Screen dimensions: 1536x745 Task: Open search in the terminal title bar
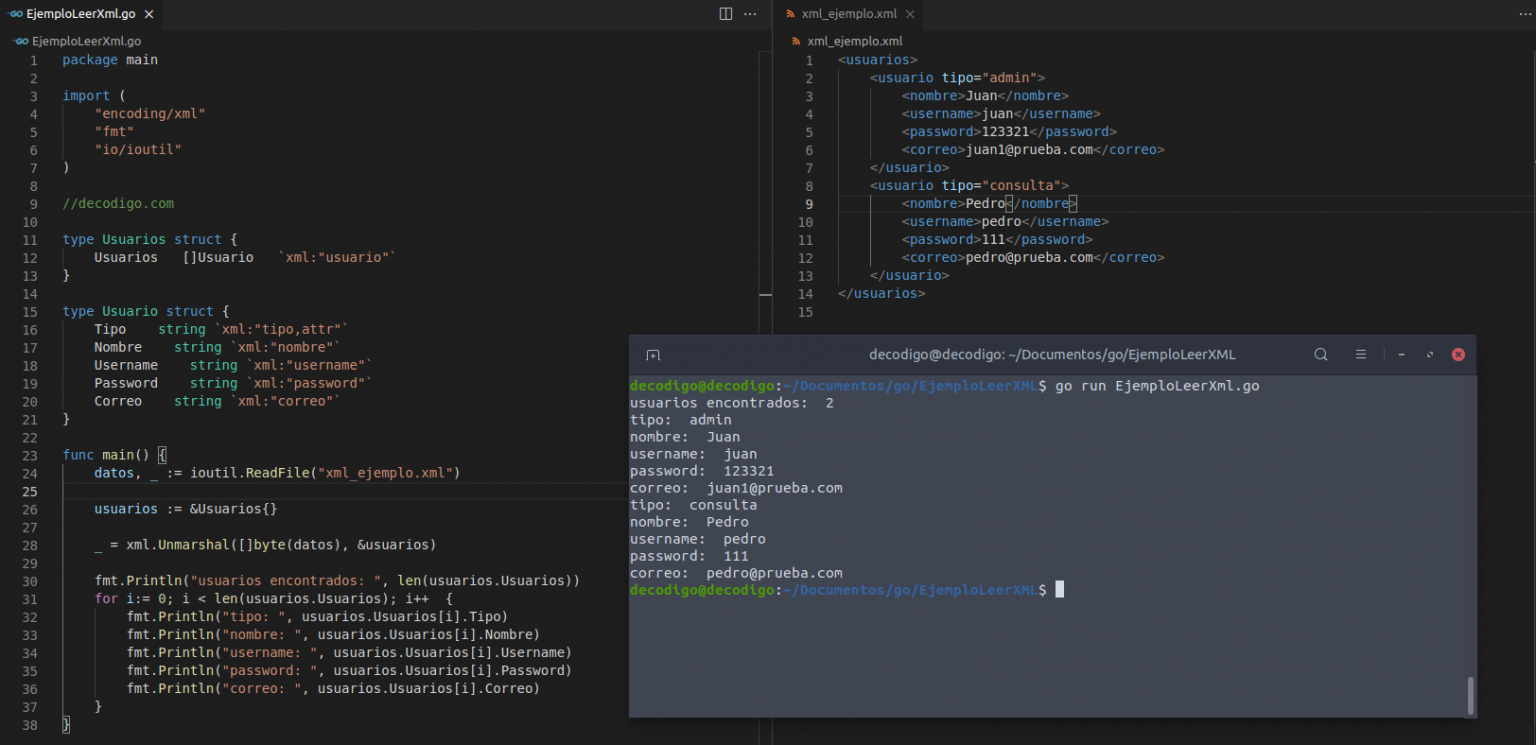pos(1321,354)
